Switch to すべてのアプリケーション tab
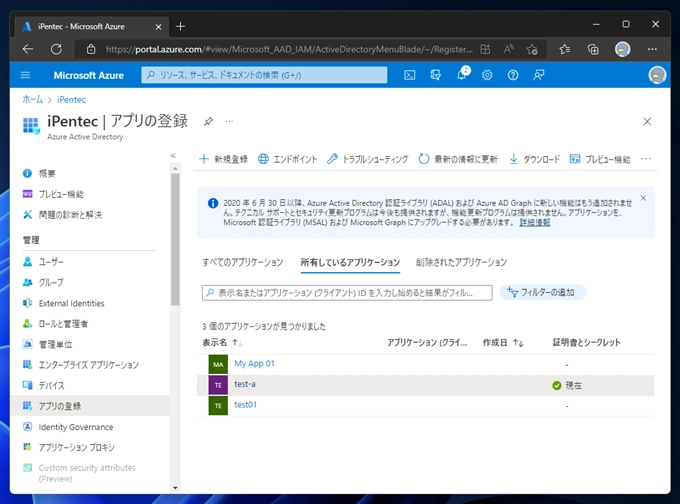The height and width of the screenshot is (504, 680). tap(242, 262)
